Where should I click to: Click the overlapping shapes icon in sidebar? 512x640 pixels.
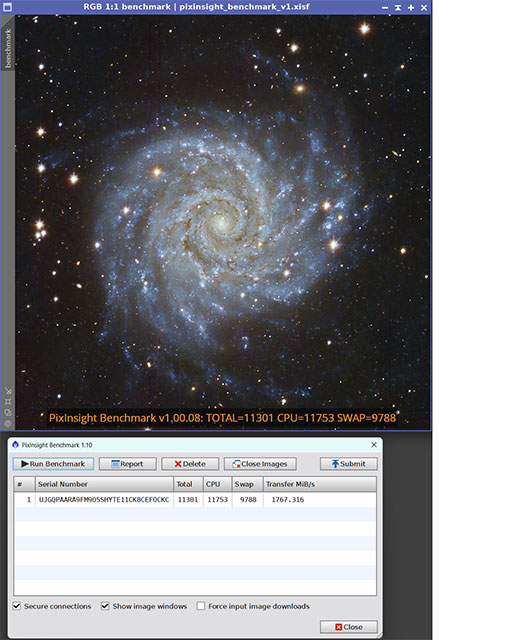[x=8, y=412]
